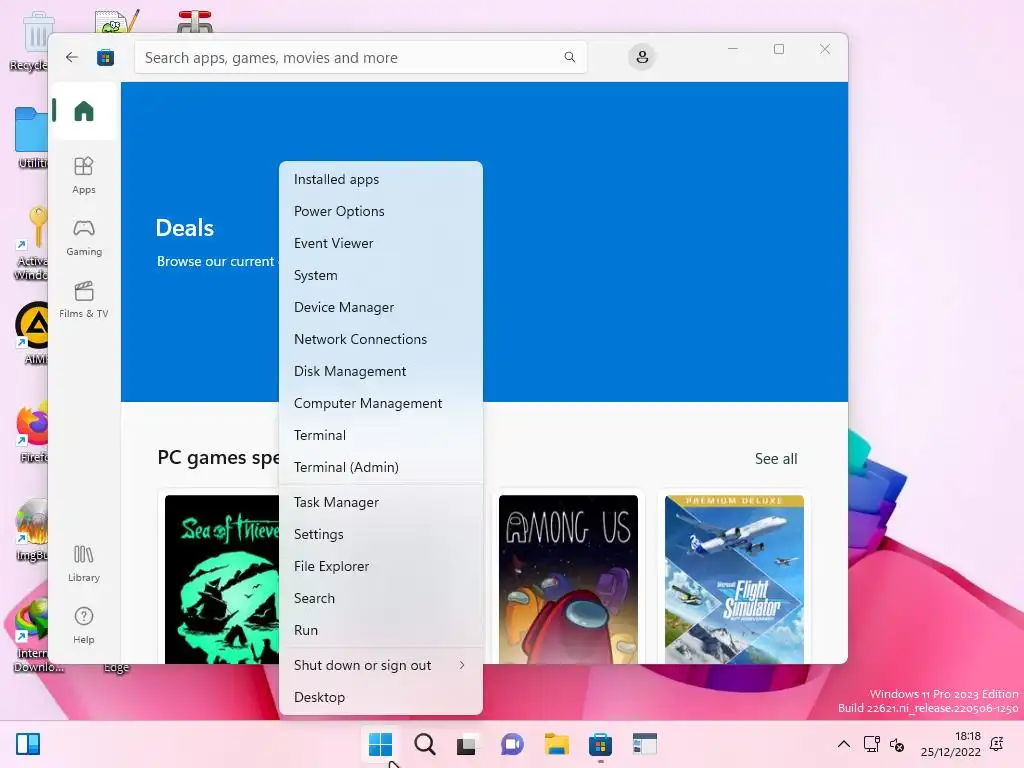Open the notification bell in system tray

[997, 744]
